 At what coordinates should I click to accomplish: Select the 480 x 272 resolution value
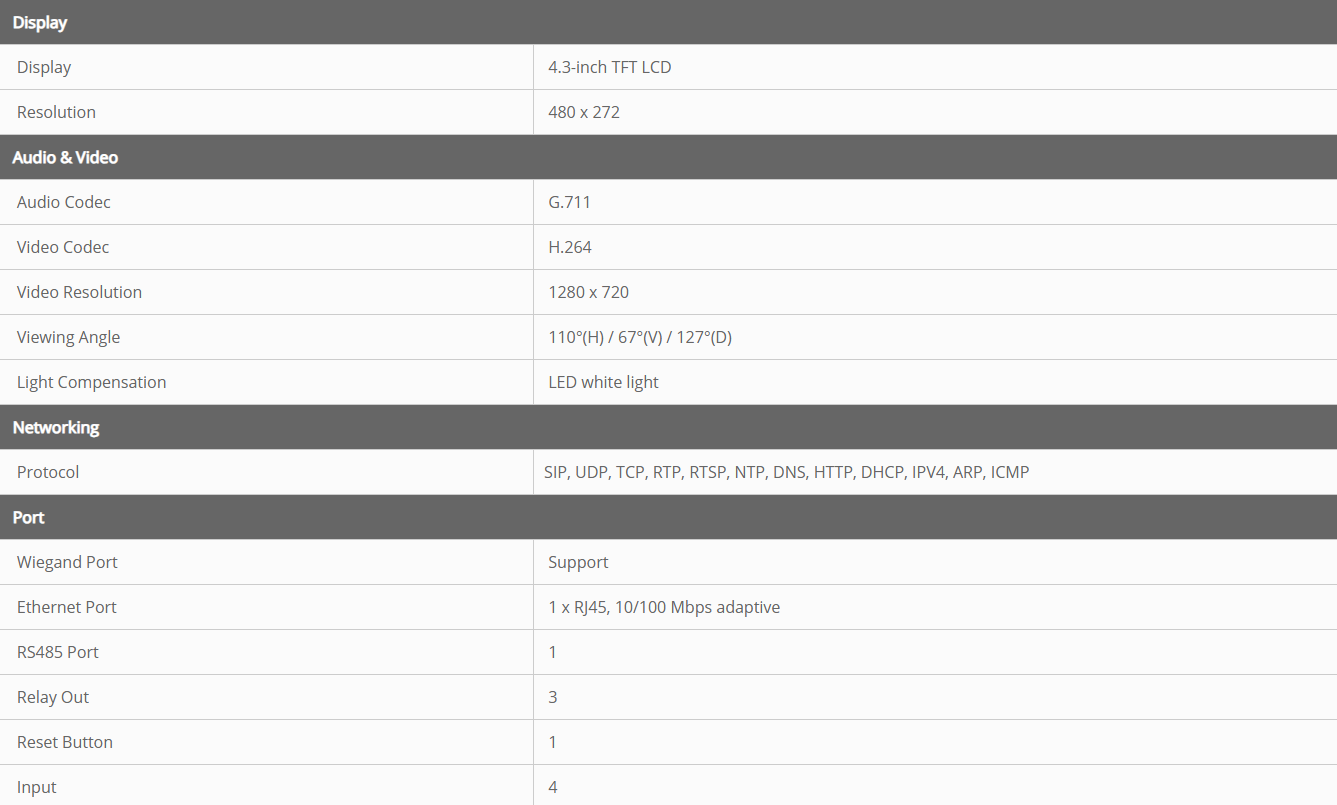[x=584, y=113]
